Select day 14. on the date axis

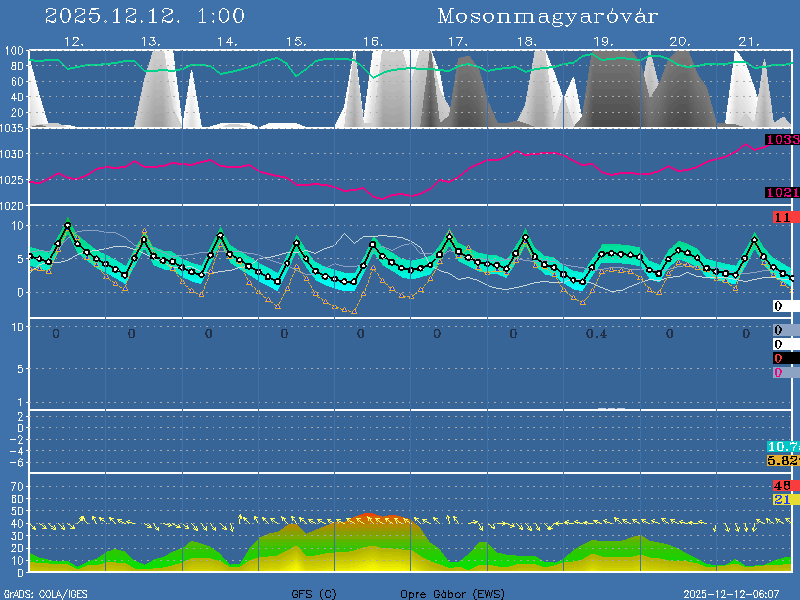point(227,42)
